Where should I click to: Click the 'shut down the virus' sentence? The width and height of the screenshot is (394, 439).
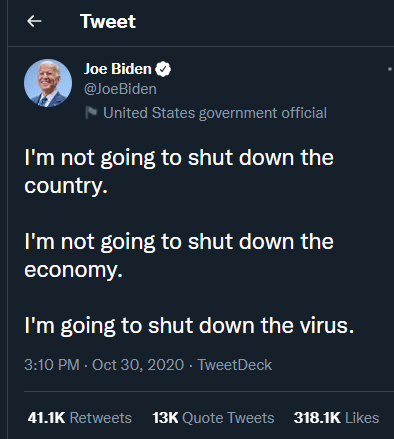pos(189,325)
